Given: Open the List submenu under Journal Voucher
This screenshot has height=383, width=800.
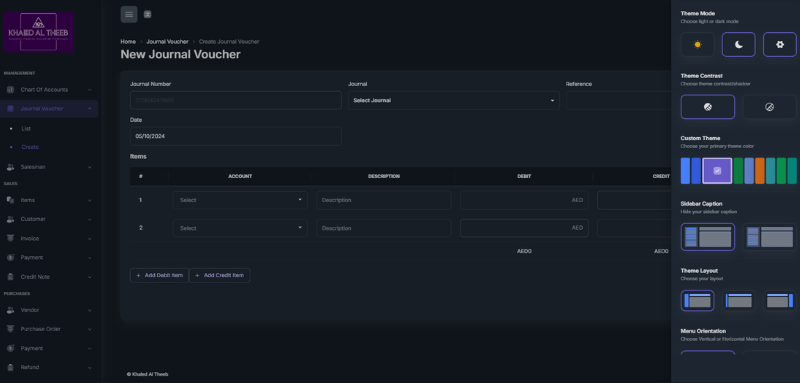Looking at the screenshot, I should point(26,129).
